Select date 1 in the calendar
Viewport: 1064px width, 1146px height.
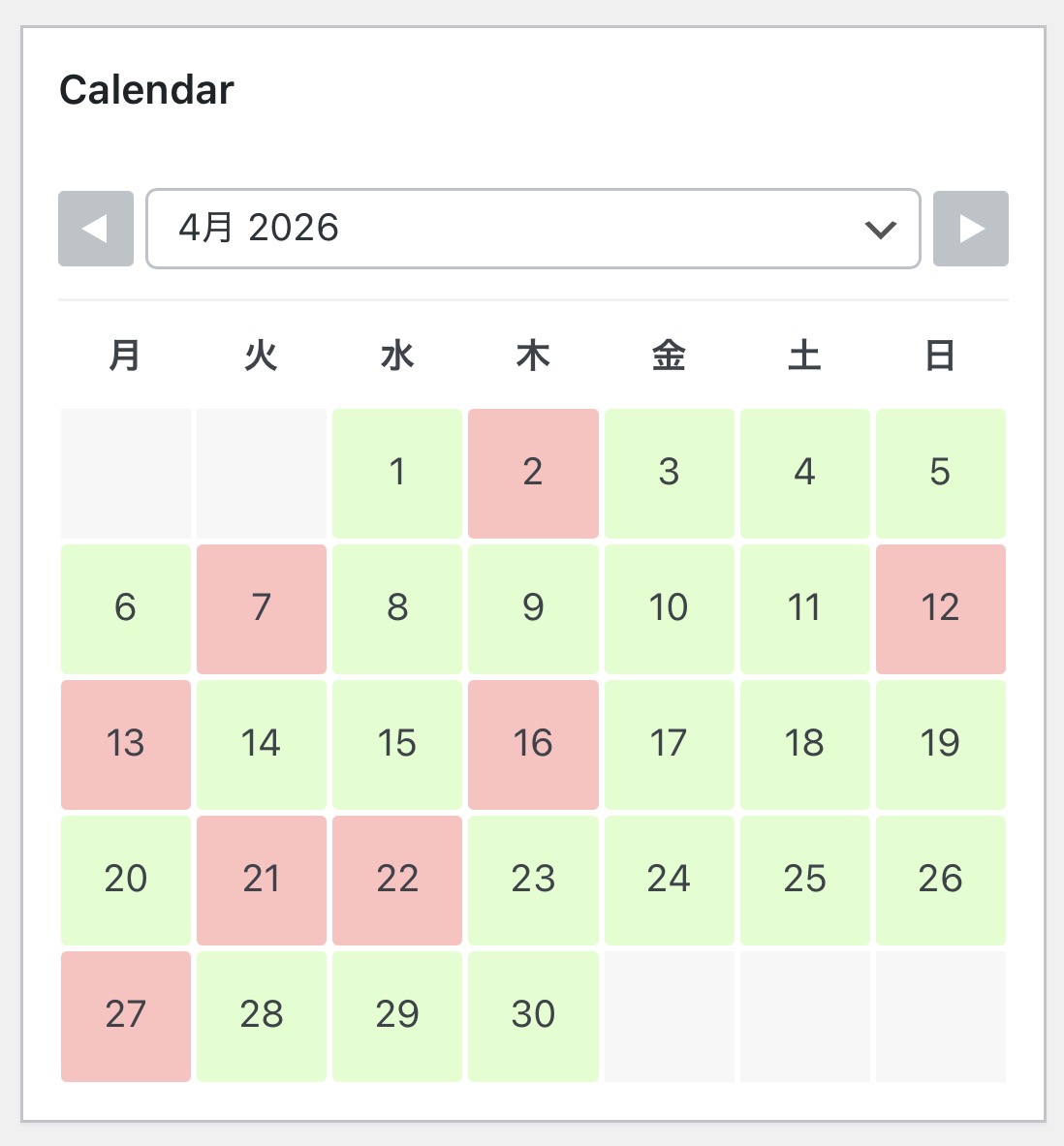(397, 473)
